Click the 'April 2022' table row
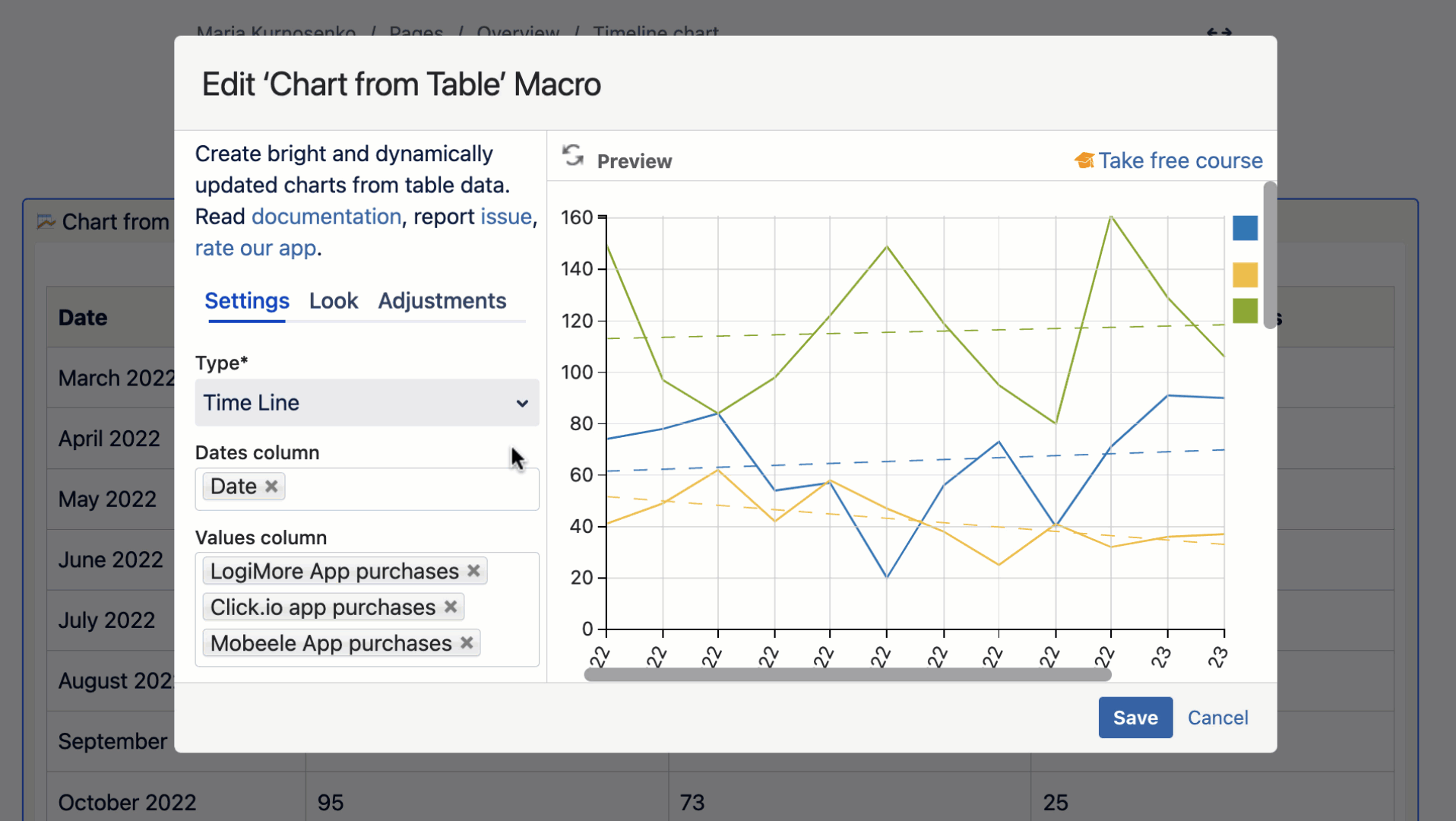 pyautogui.click(x=109, y=439)
